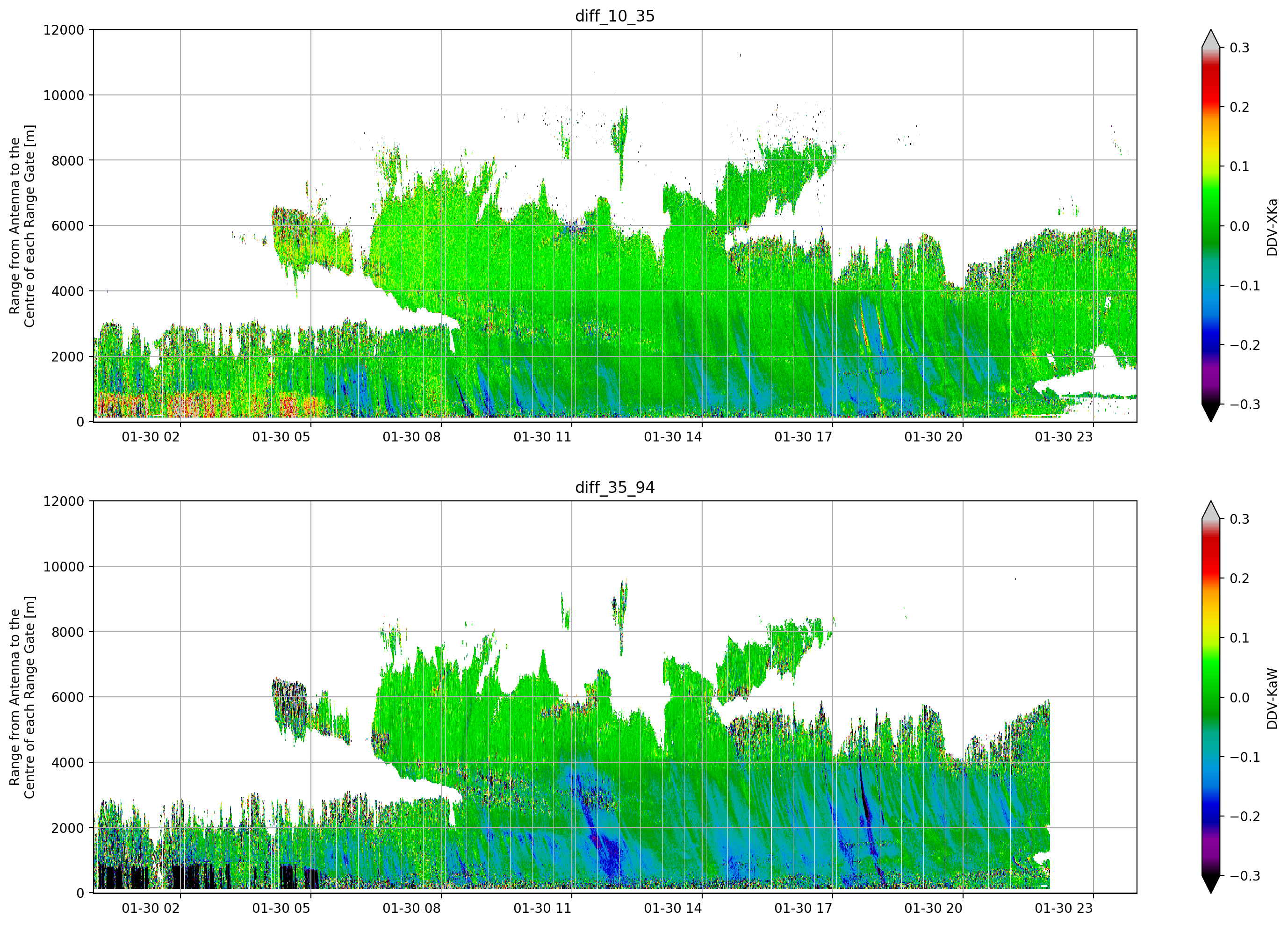Select the −0.2 tick on DDV-KaW colorbar
The image size is (1288, 925).
pyautogui.click(x=1245, y=817)
